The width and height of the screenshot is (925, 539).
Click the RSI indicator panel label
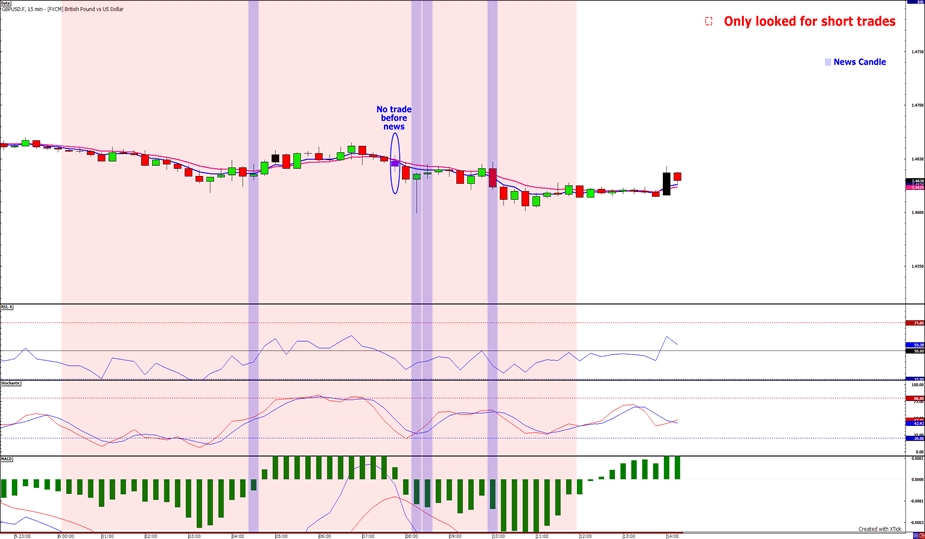[7, 307]
